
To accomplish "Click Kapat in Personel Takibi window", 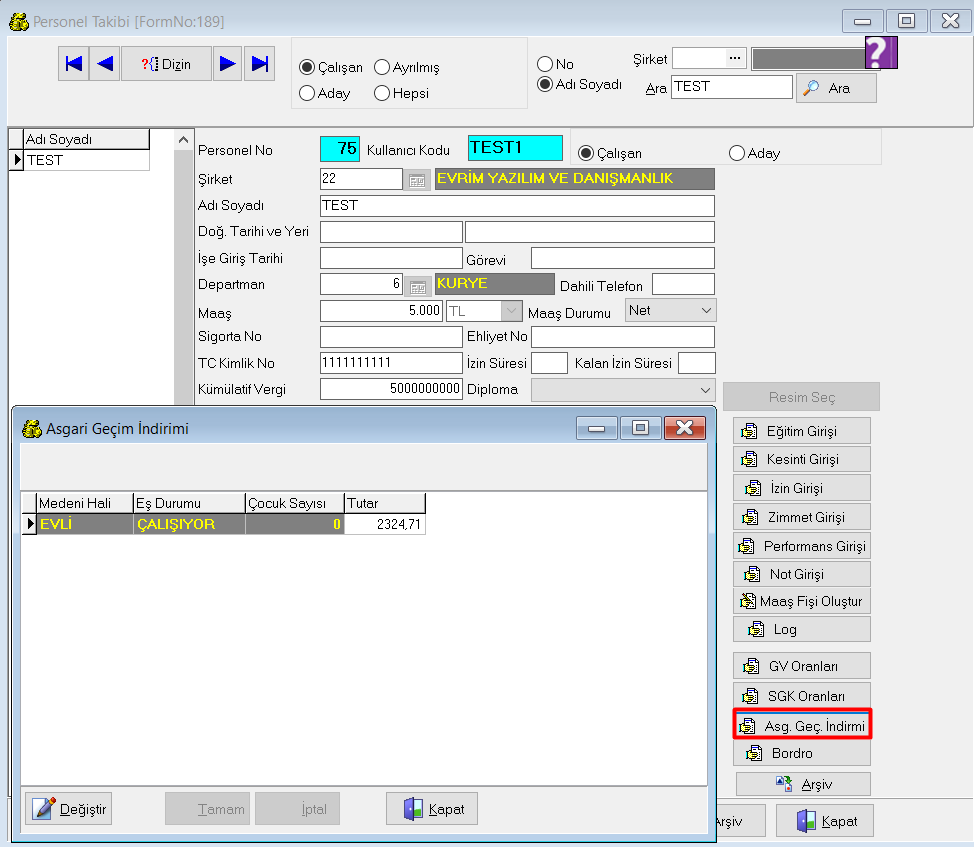I will (x=825, y=820).
